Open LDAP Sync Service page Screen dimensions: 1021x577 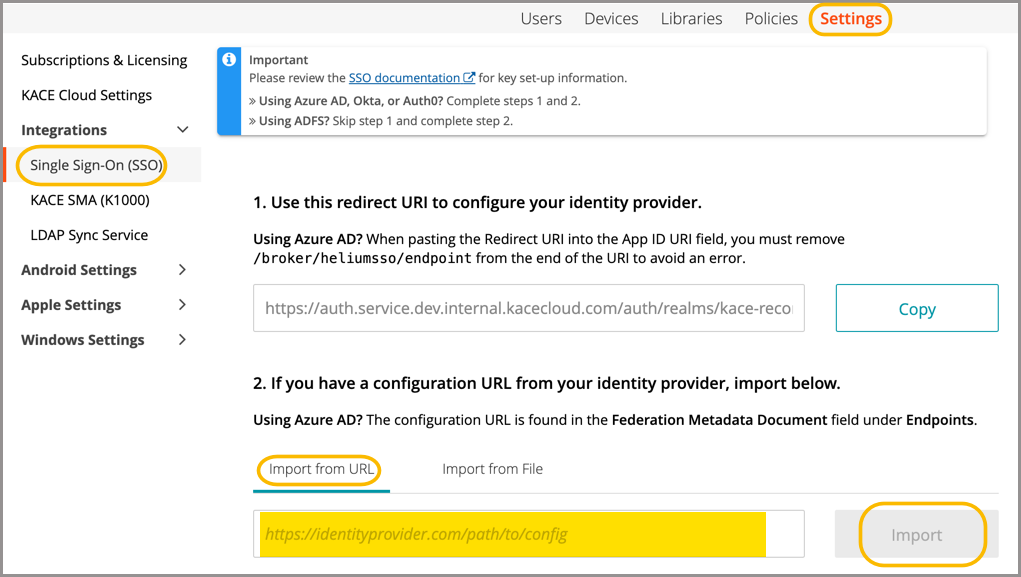click(89, 235)
